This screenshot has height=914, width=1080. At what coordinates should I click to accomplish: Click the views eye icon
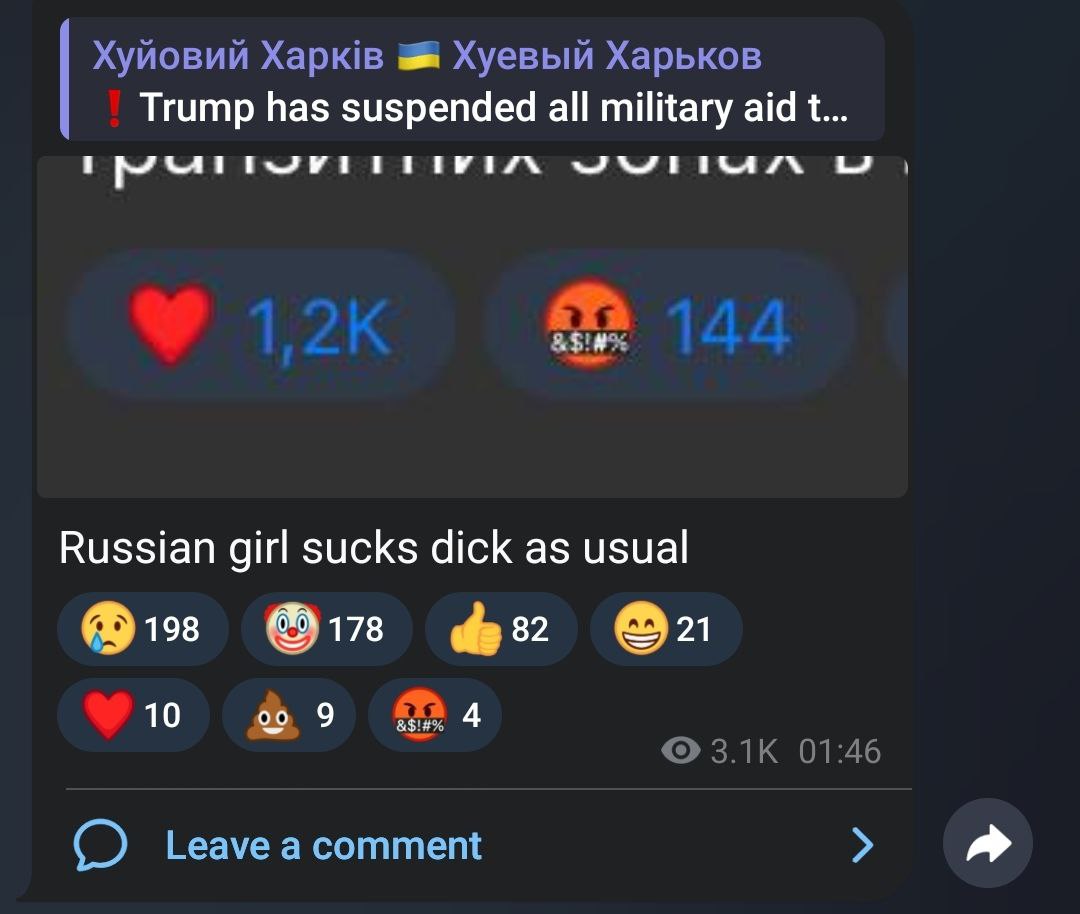[x=681, y=751]
